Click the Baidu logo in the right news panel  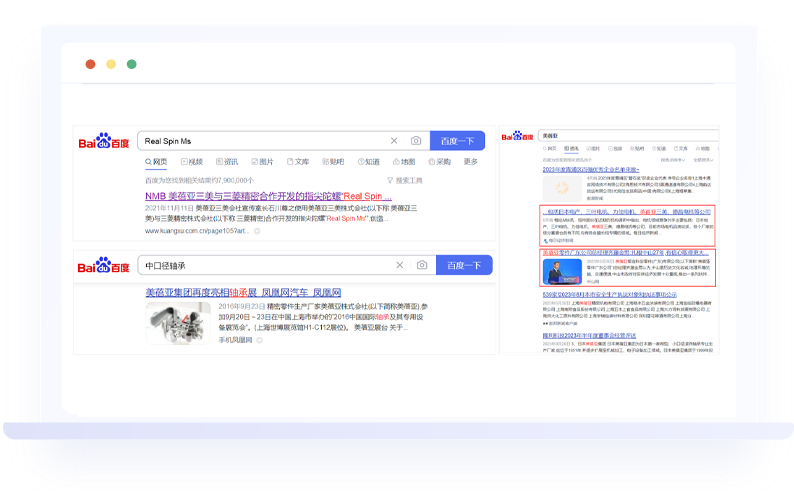[x=517, y=136]
